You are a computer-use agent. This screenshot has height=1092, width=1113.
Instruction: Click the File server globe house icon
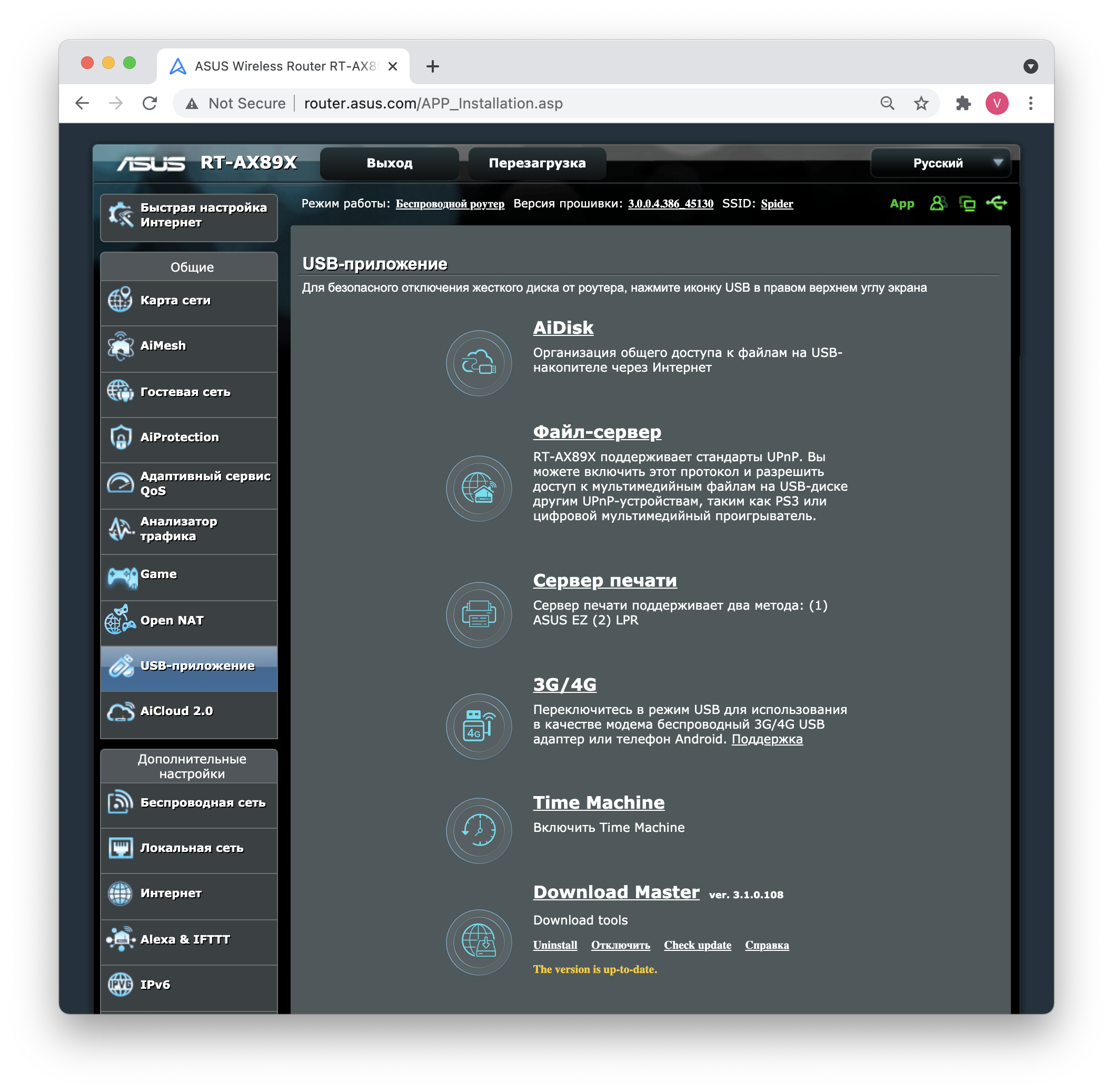point(479,488)
